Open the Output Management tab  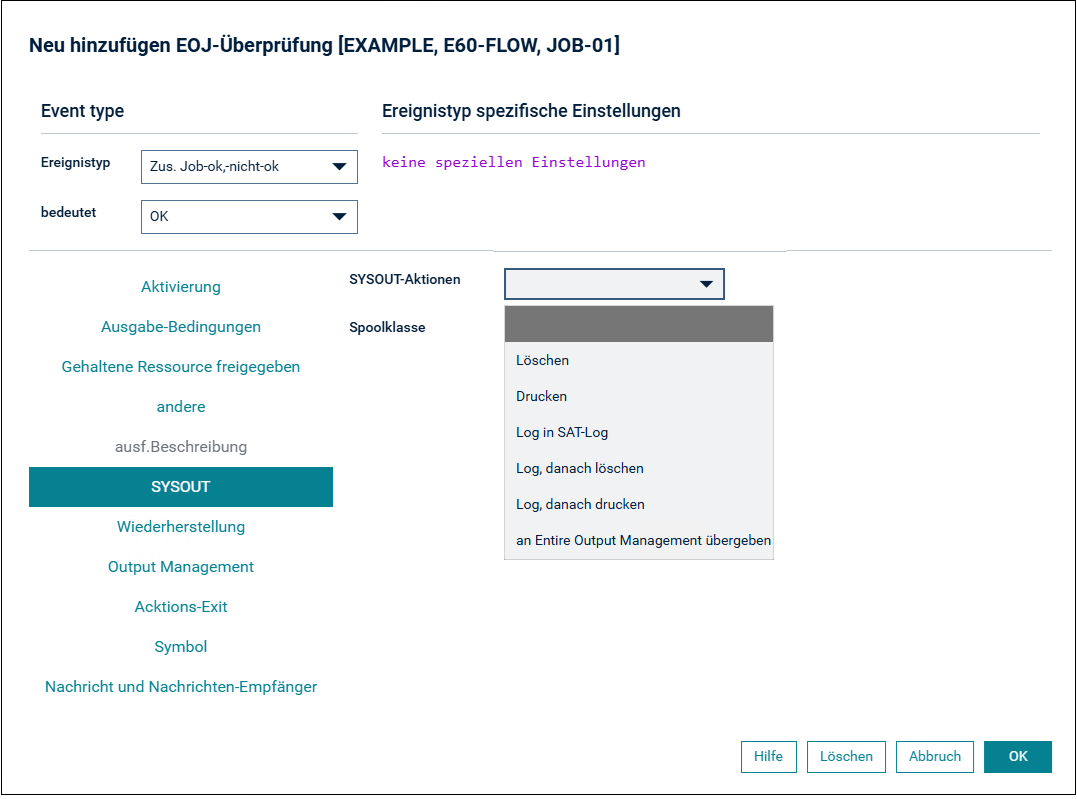click(181, 567)
